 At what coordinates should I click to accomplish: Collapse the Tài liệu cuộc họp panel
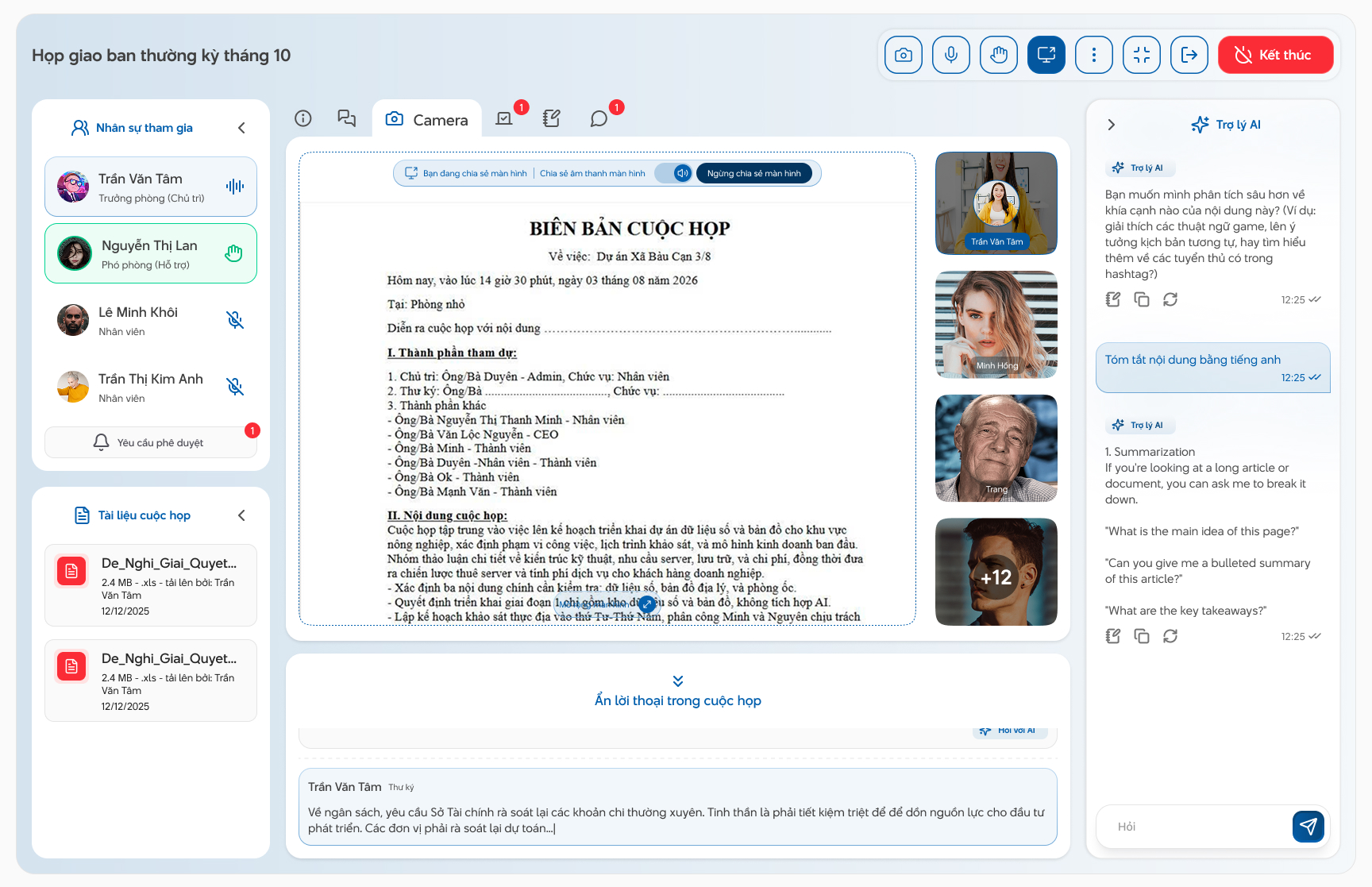coord(241,515)
